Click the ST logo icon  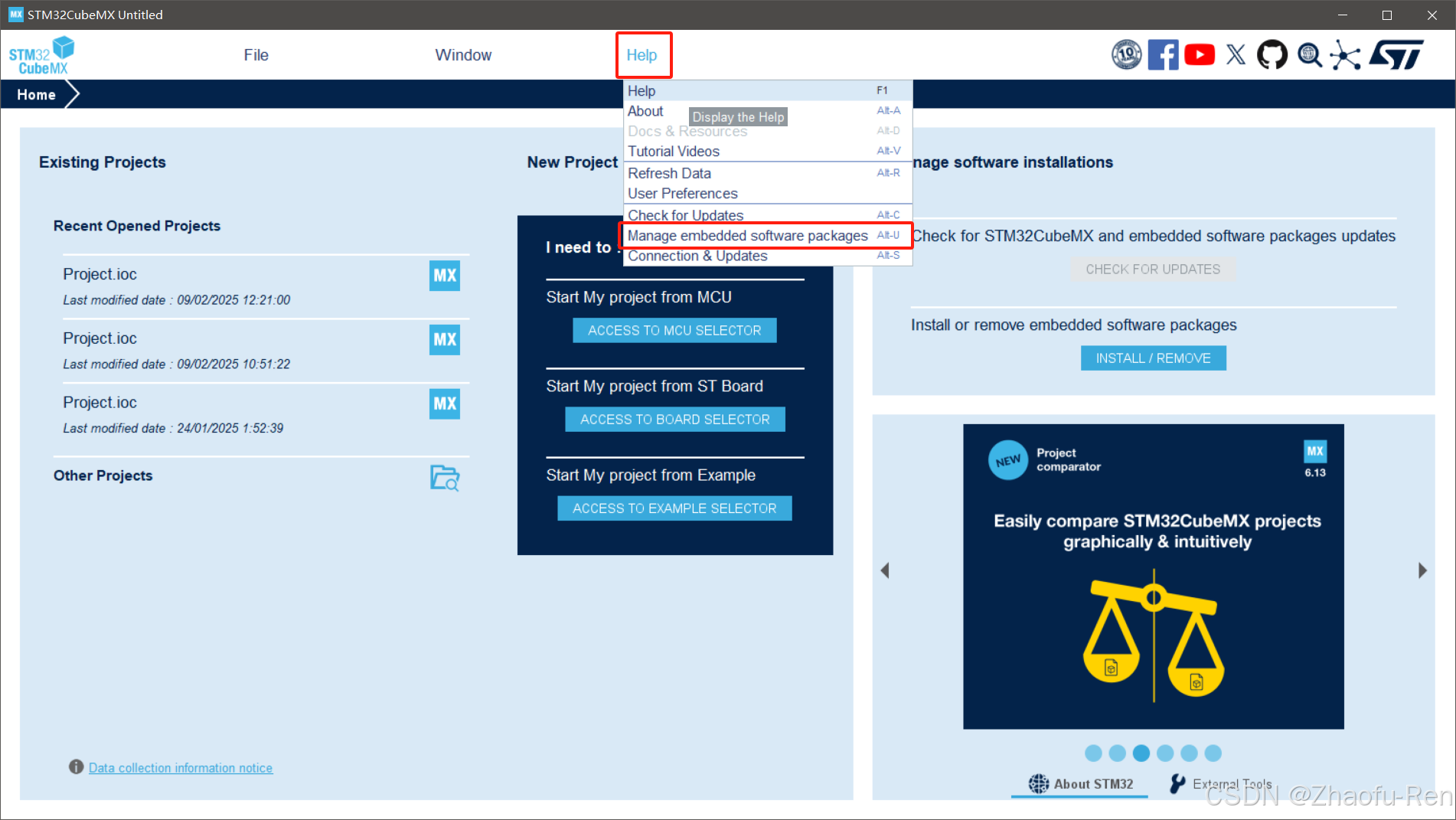(x=1397, y=54)
